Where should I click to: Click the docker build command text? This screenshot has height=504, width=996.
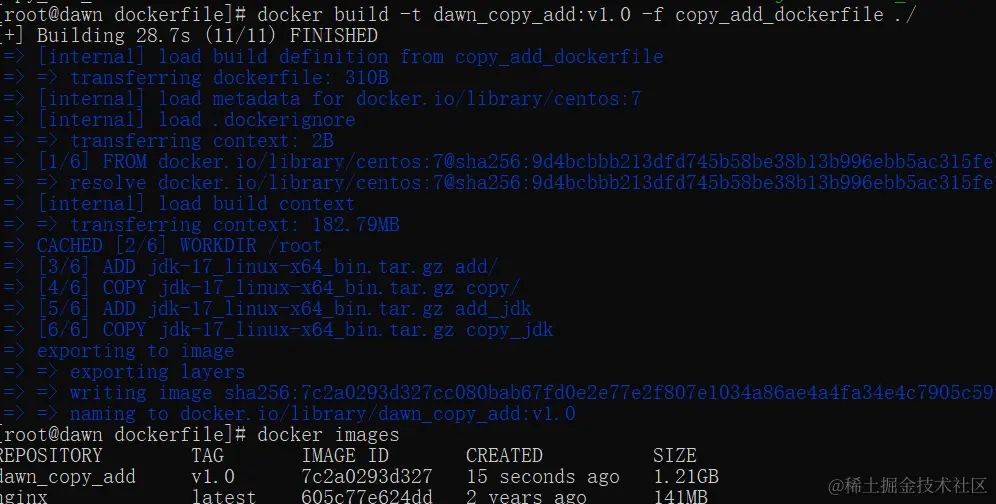pyautogui.click(x=586, y=14)
